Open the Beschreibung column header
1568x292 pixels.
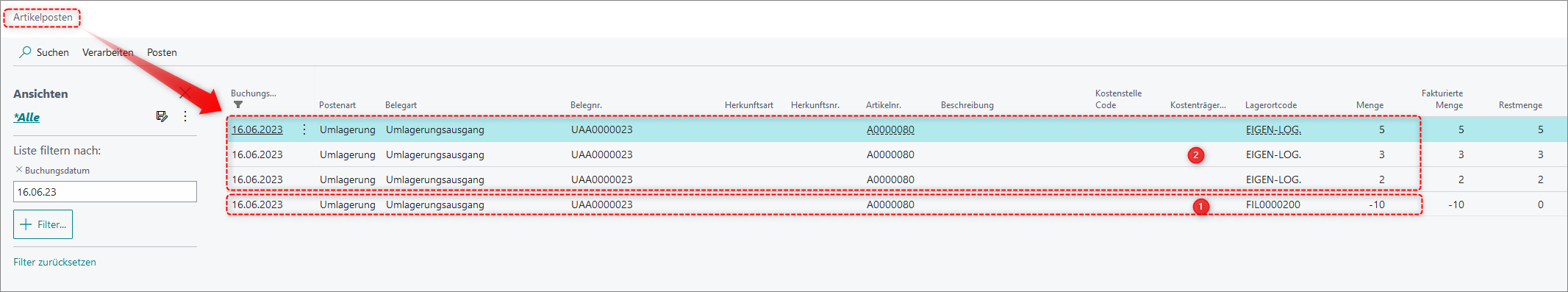[x=967, y=105]
